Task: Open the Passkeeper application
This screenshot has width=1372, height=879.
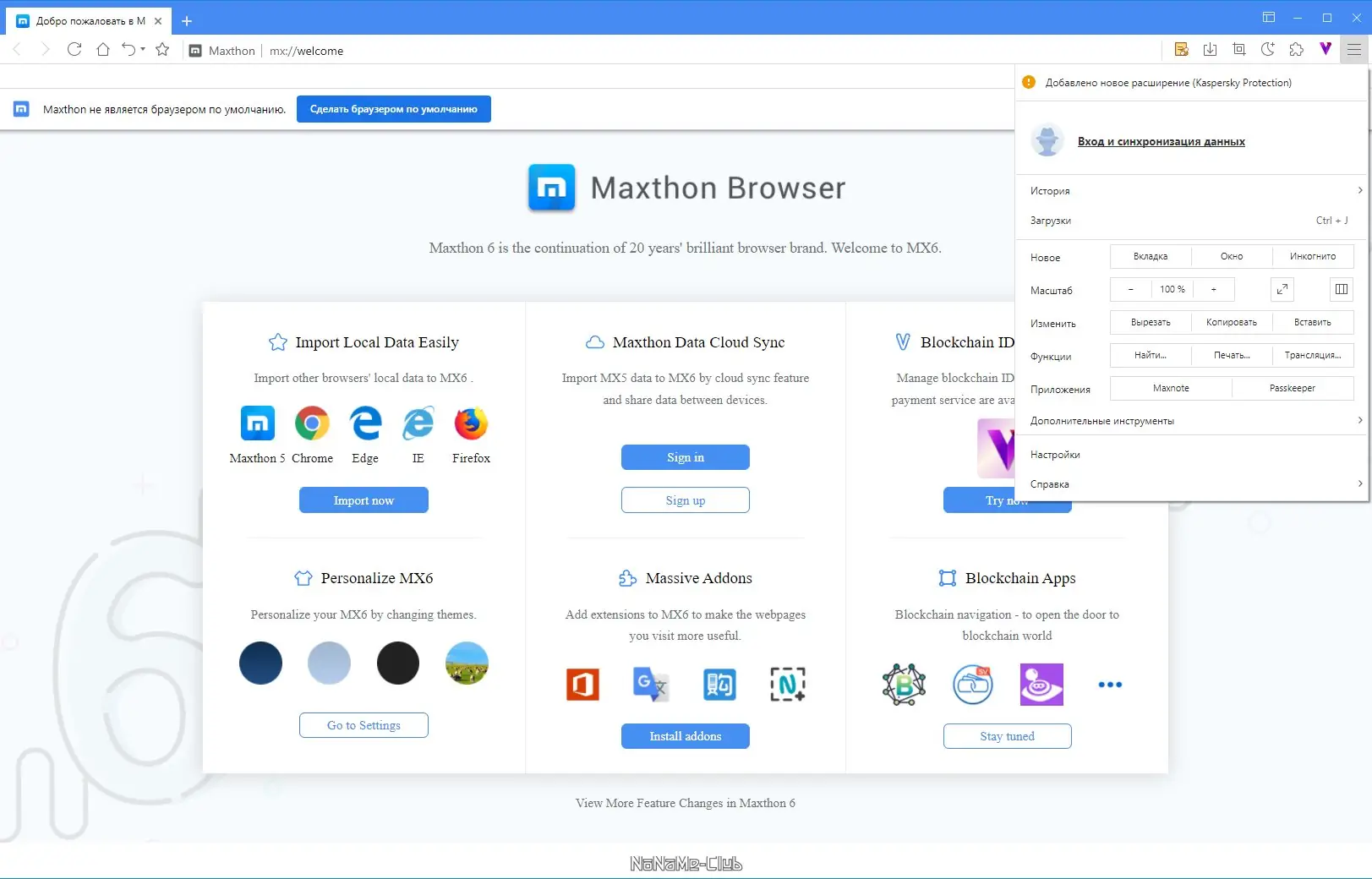Action: [x=1293, y=388]
